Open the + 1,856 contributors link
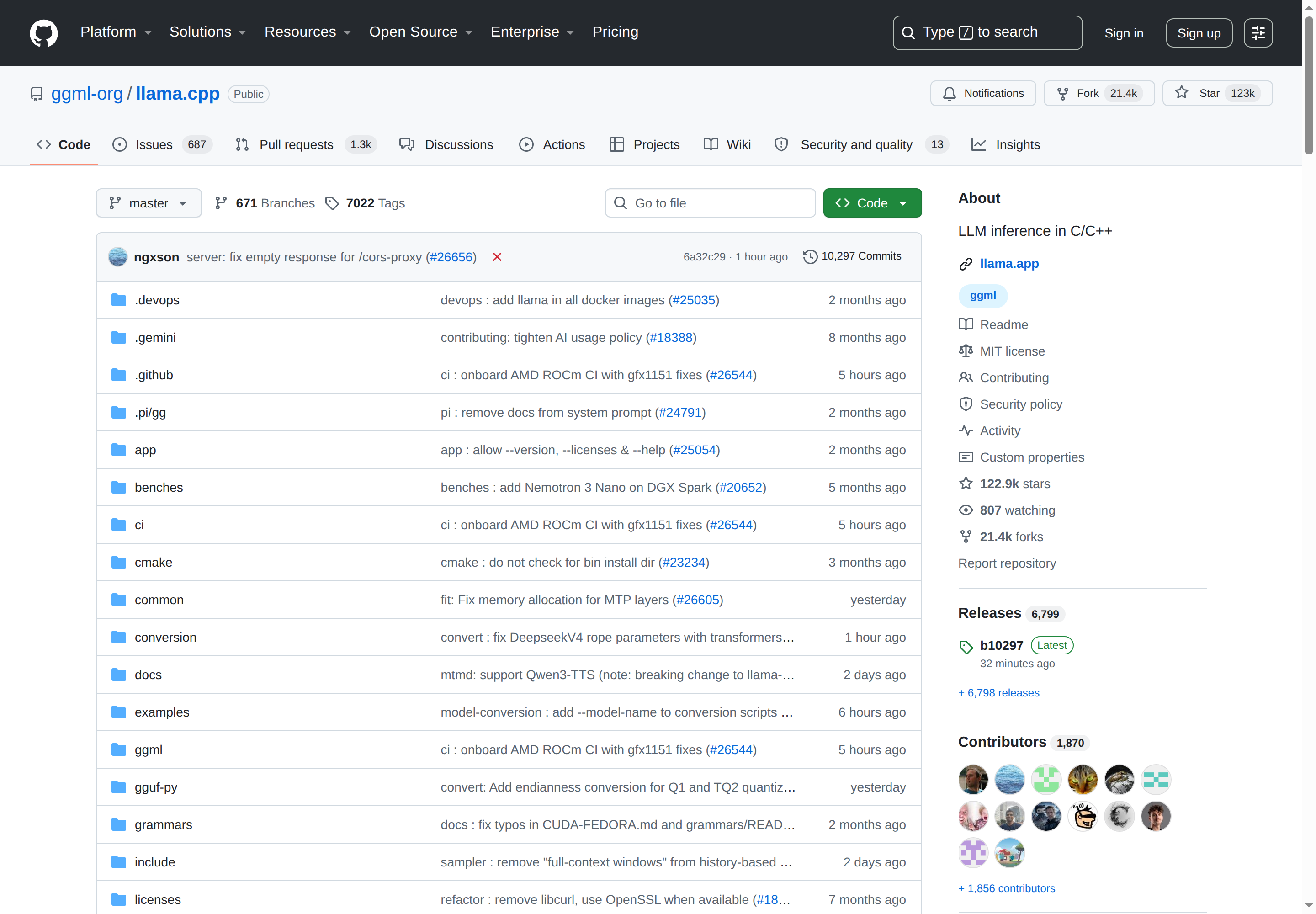Screen dimensions: 1316x914 [x=1006, y=888]
